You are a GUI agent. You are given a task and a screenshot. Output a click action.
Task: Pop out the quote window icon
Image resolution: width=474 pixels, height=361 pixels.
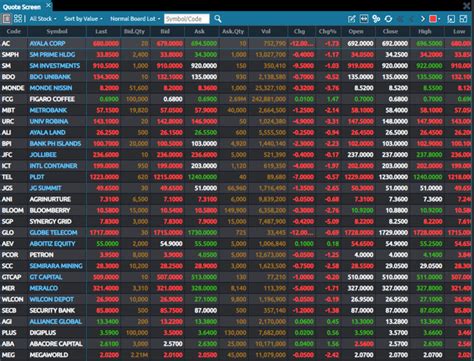tap(451, 19)
